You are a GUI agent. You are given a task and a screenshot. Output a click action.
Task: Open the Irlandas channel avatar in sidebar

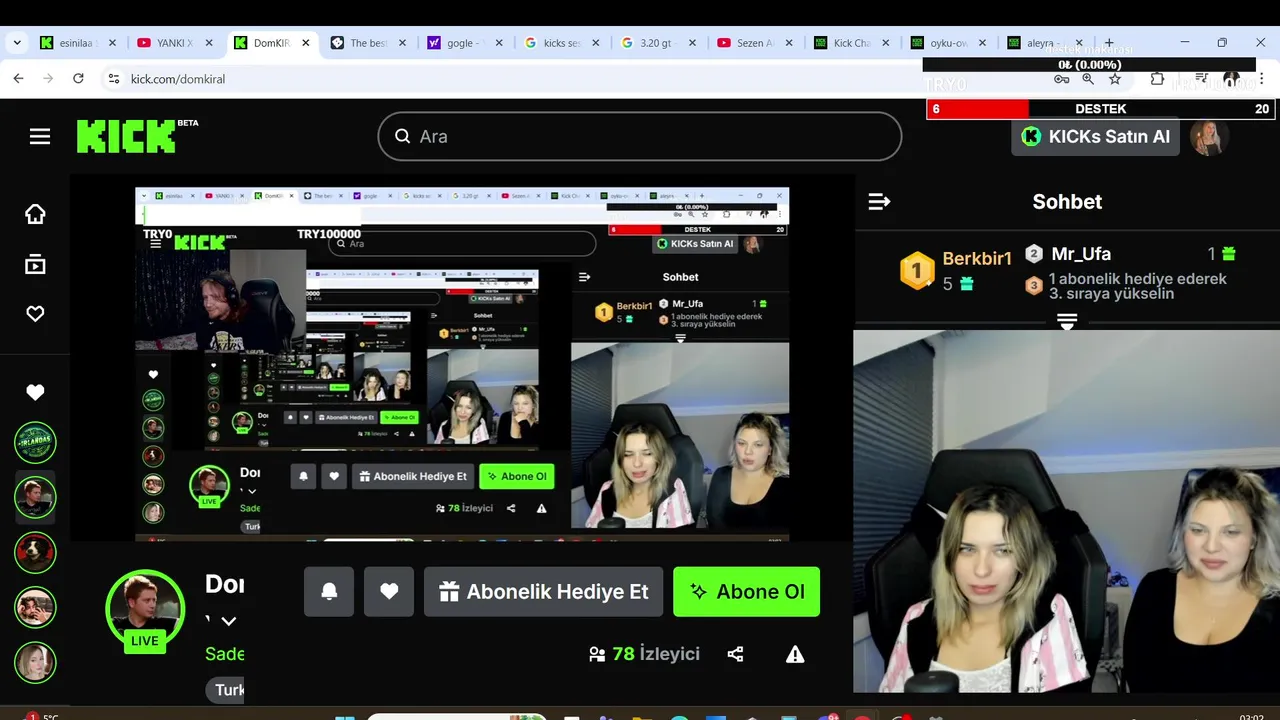click(35, 442)
